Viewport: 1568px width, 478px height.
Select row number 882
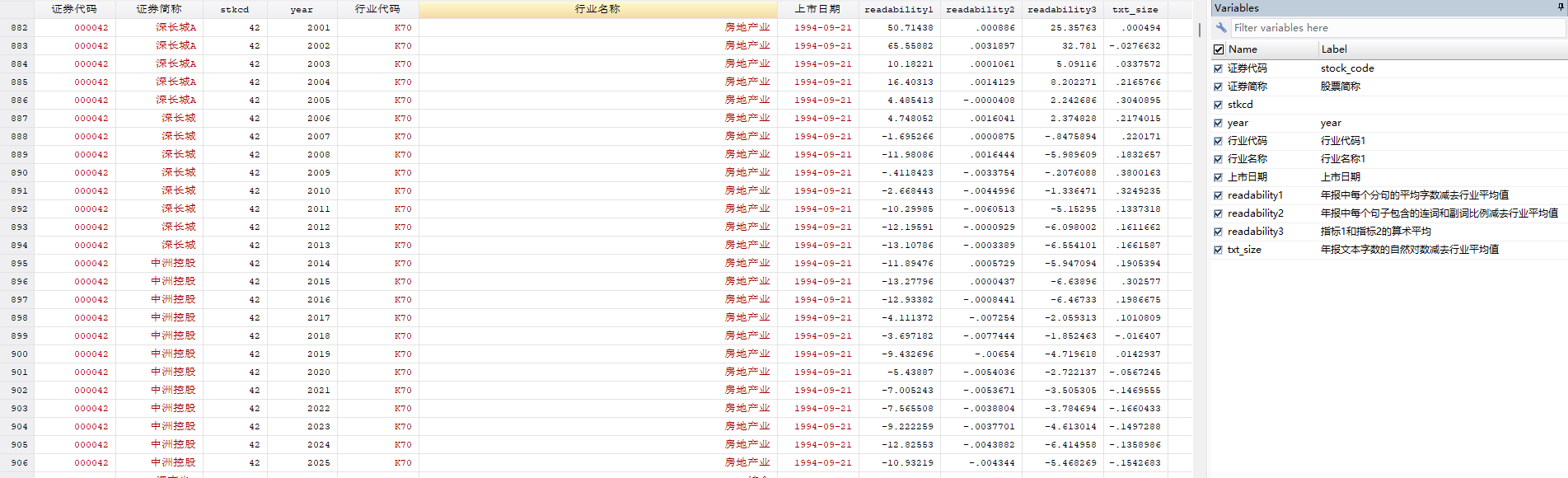[x=19, y=27]
